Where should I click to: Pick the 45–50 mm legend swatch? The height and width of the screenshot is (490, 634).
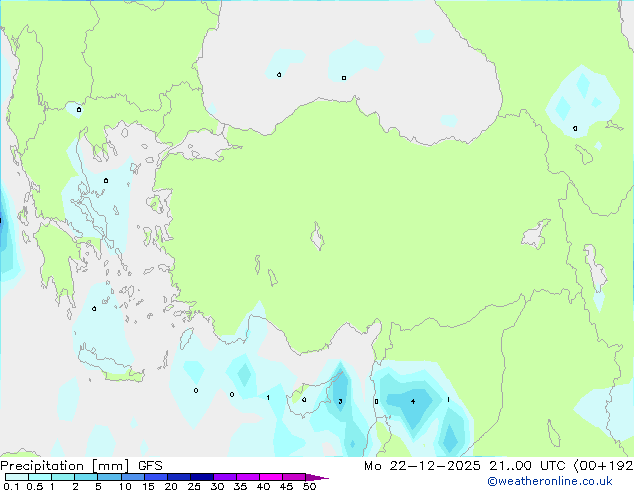pos(294,477)
